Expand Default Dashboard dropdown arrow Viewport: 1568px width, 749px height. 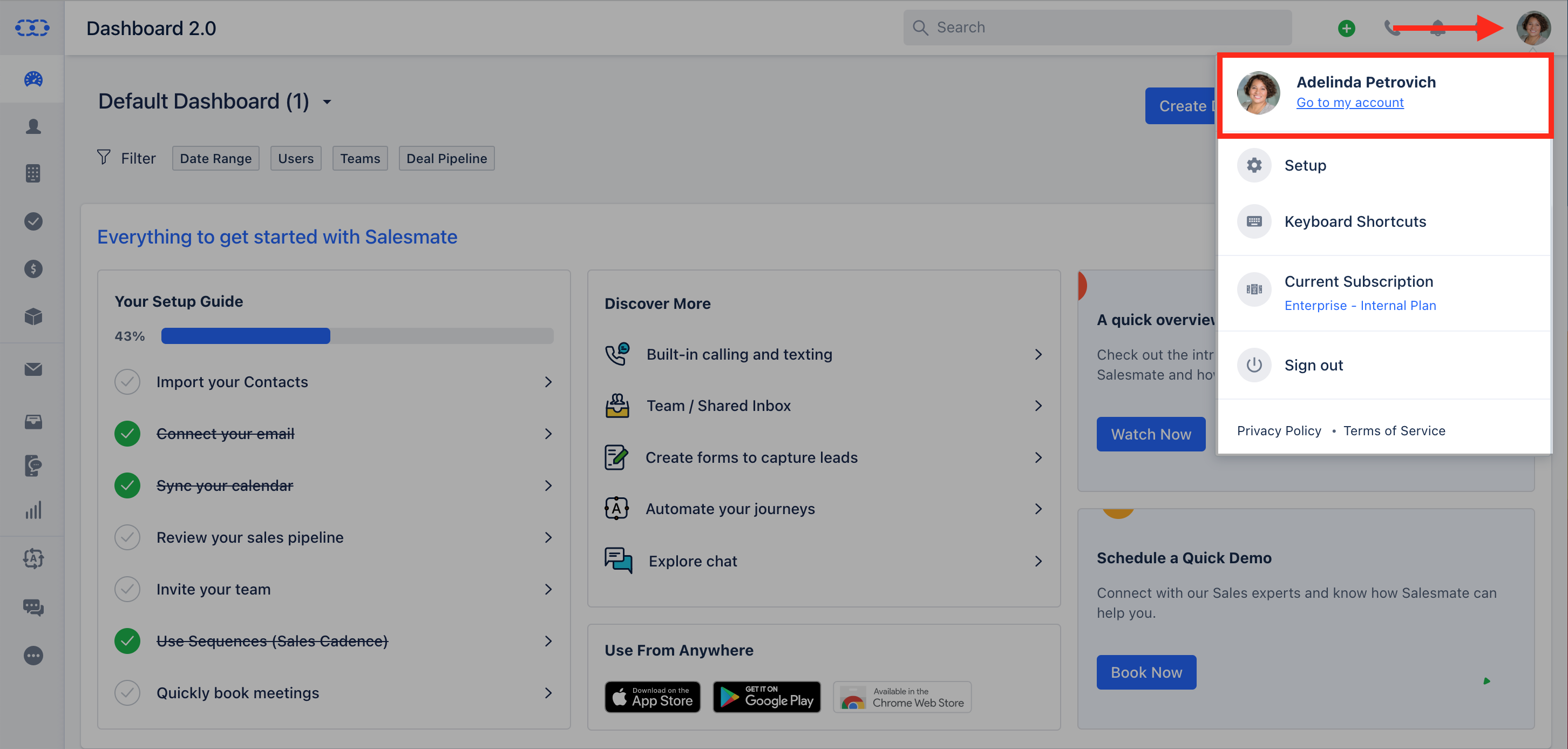pyautogui.click(x=327, y=102)
